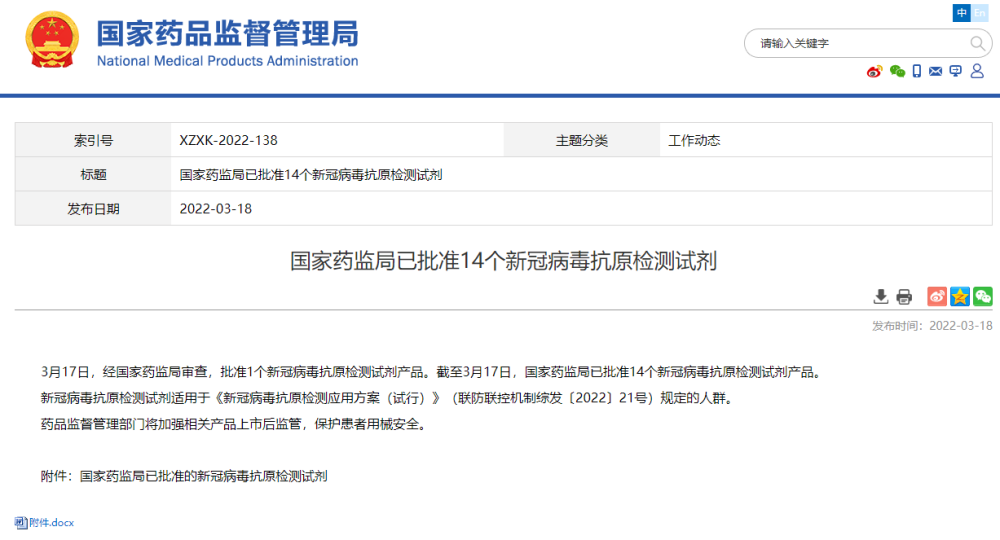This screenshot has width=1000, height=540.
Task: Print the article using printer icon
Action: (x=904, y=296)
